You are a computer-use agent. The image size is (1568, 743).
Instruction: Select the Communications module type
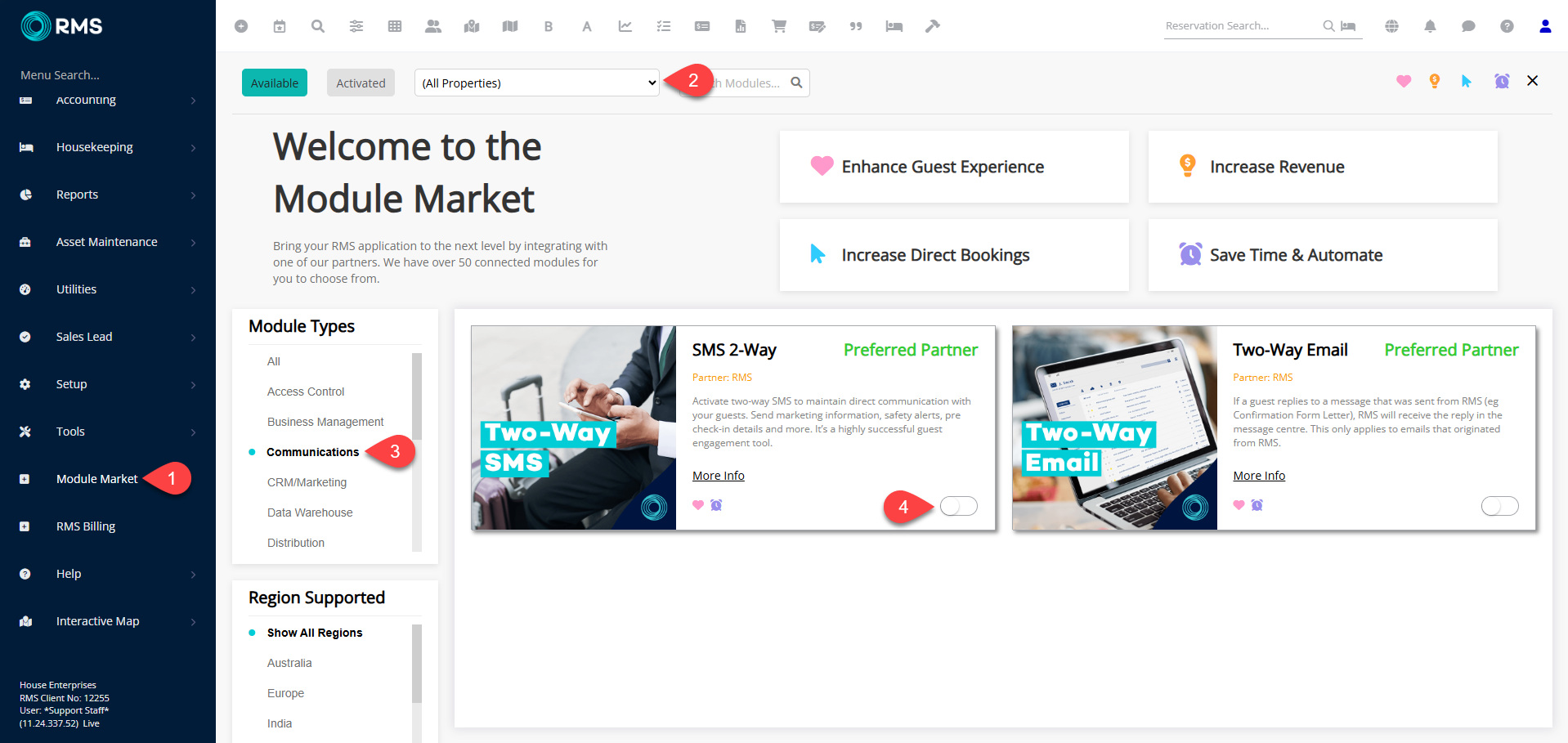pos(312,452)
